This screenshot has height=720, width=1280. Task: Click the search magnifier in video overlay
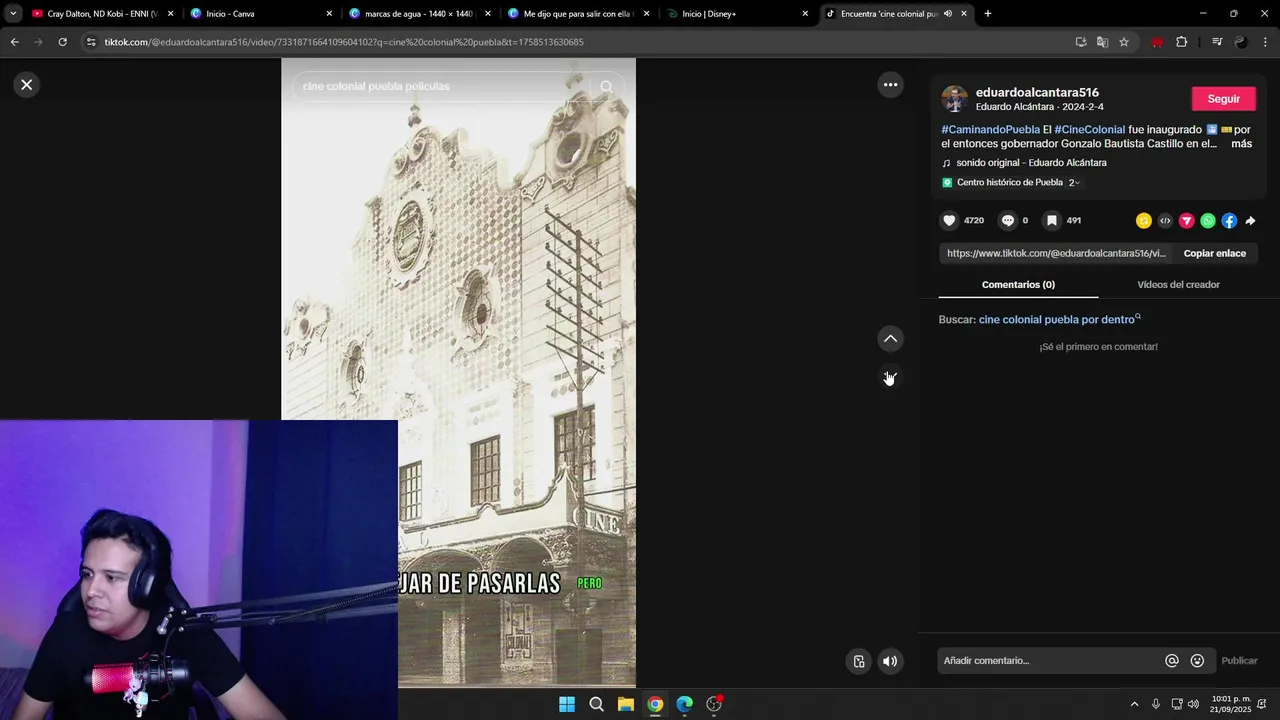(x=606, y=87)
